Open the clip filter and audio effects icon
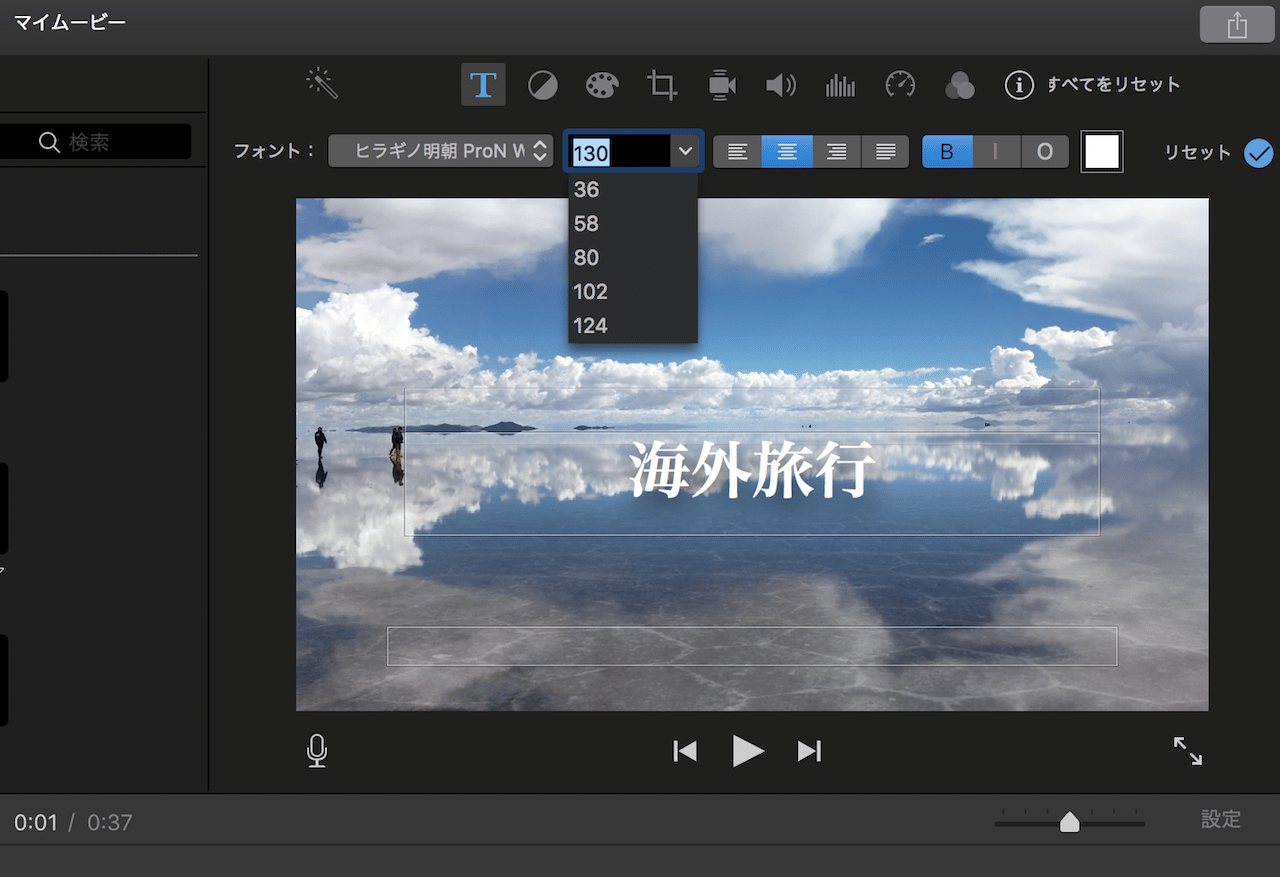Screen dimensions: 1280x877 [x=960, y=86]
